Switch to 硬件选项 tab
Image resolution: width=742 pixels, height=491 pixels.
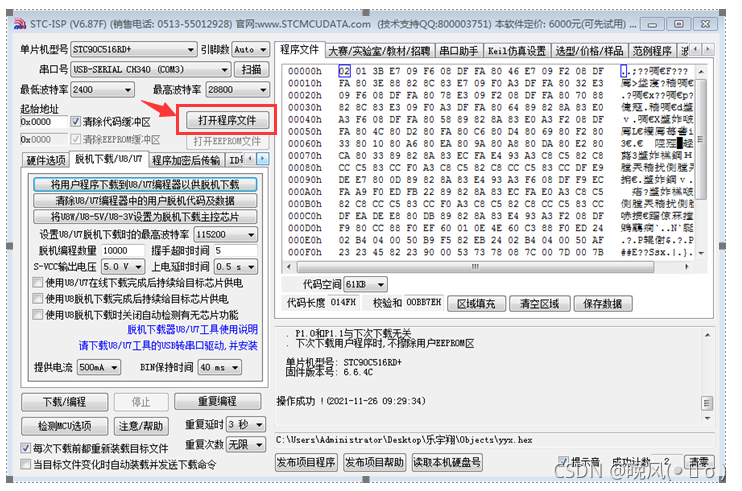(x=46, y=160)
